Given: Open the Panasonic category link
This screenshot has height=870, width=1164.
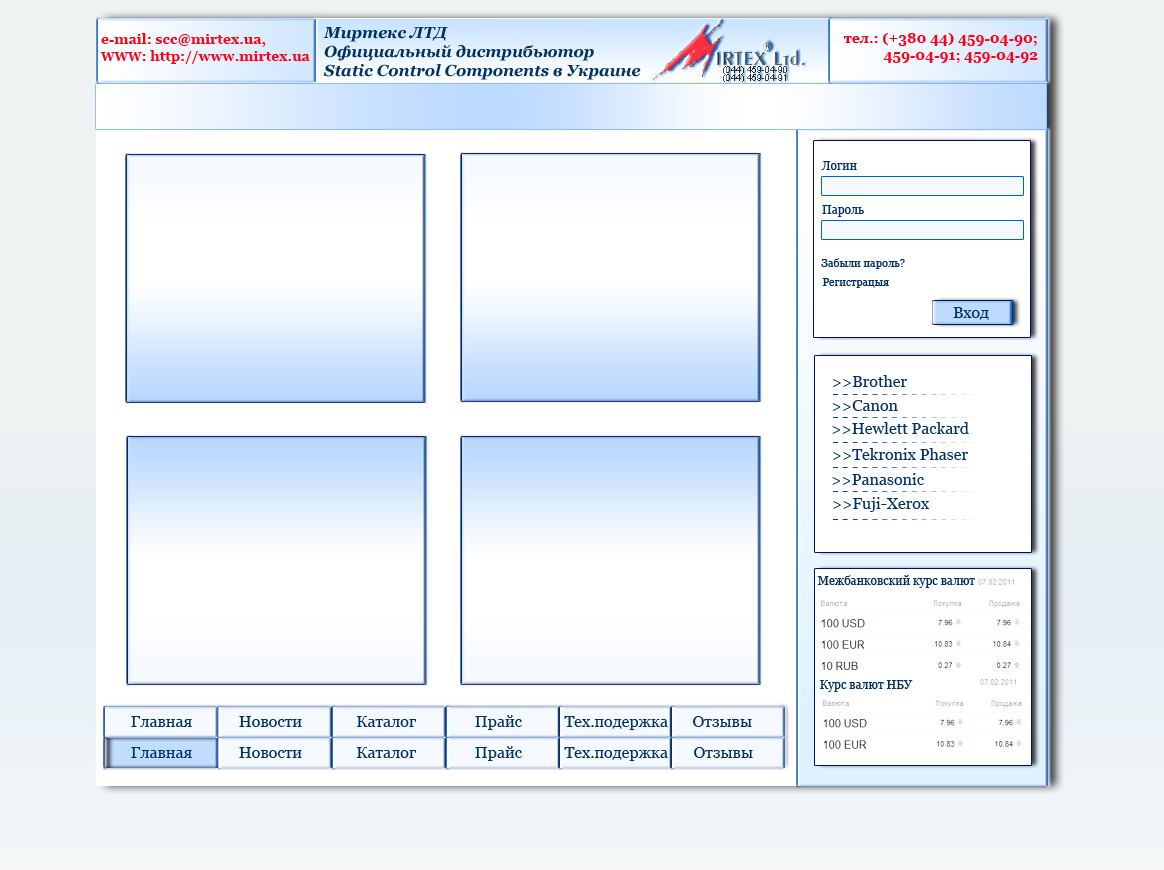Looking at the screenshot, I should pyautogui.click(x=878, y=480).
